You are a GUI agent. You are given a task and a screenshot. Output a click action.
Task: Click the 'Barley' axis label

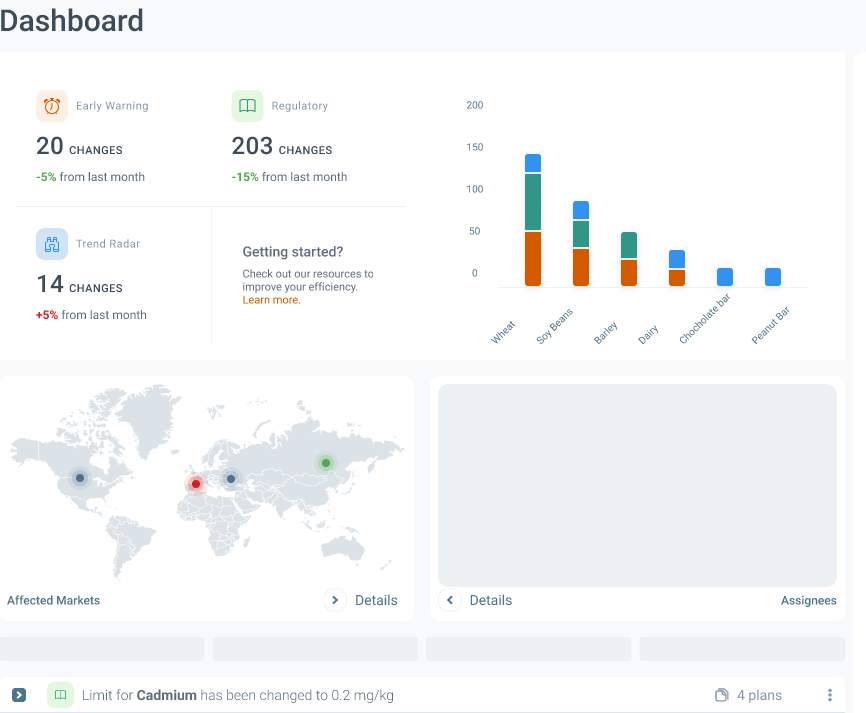point(606,333)
